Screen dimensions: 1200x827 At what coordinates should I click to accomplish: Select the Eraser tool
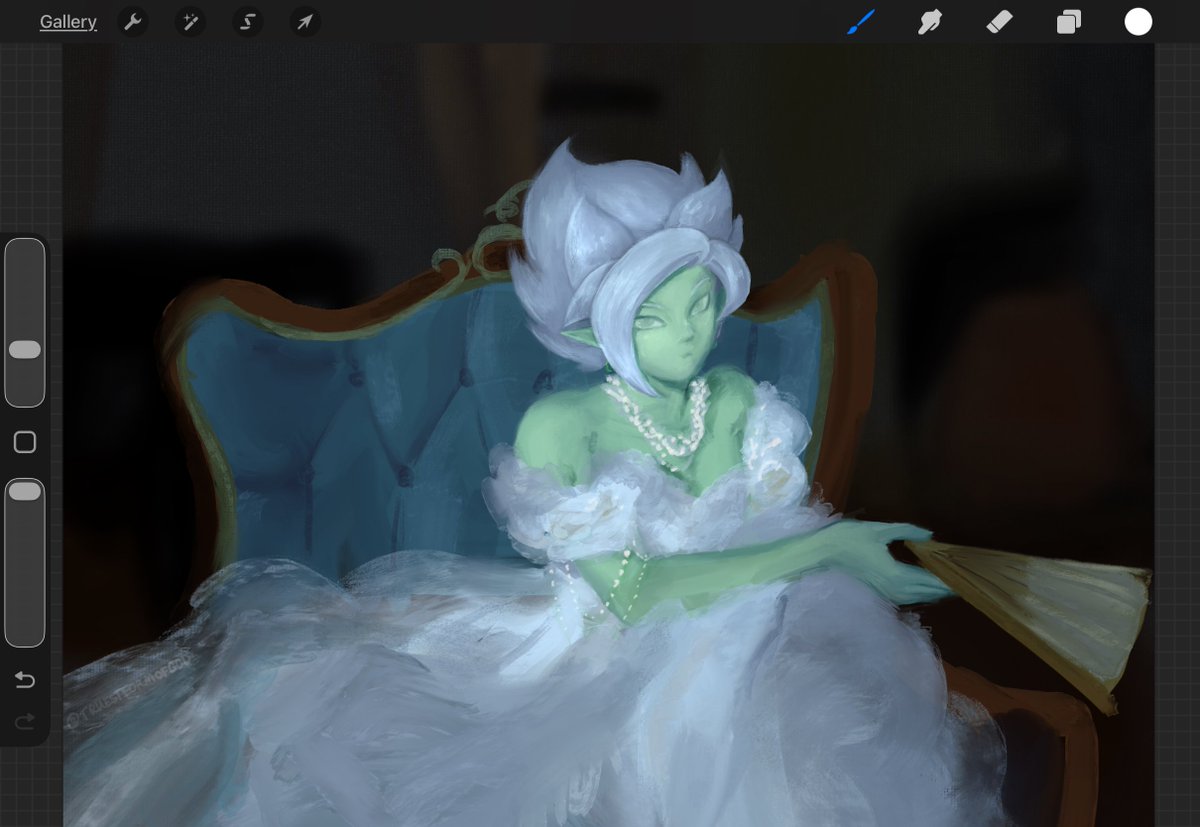point(999,22)
